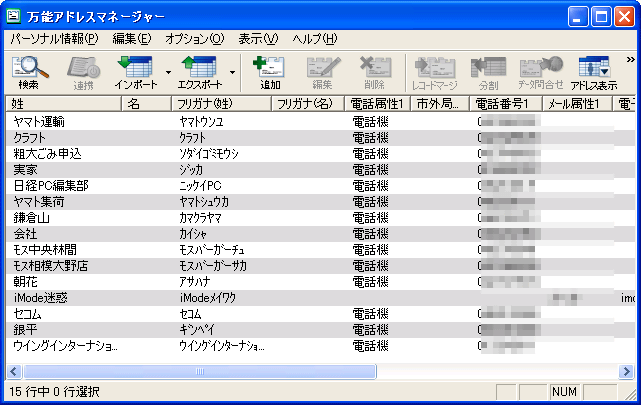Click the 連携 toolbar icon

[83, 73]
